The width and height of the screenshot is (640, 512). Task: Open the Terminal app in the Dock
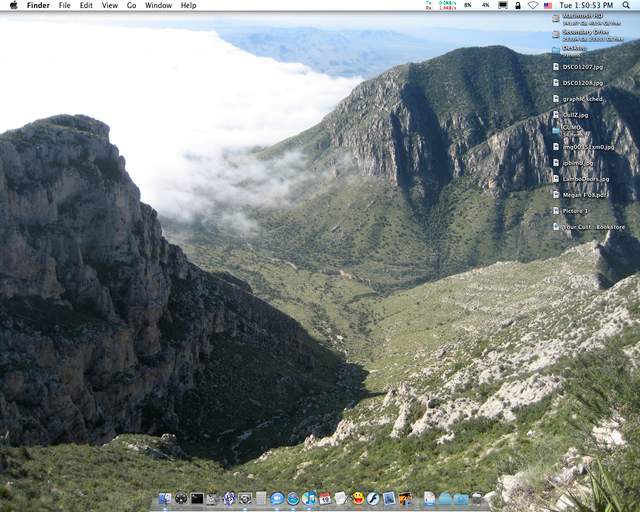(x=197, y=499)
